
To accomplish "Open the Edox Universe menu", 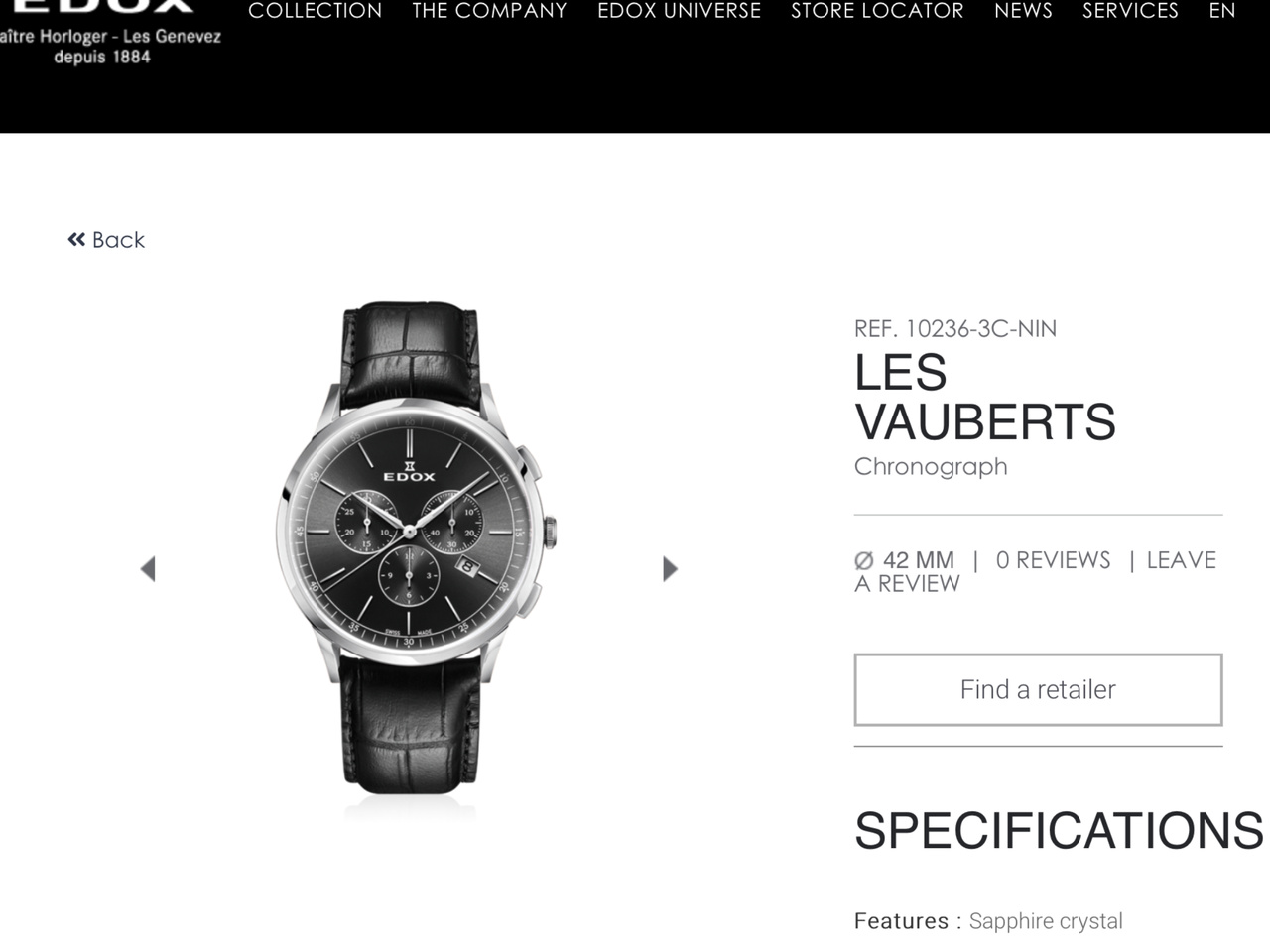I will pos(679,11).
